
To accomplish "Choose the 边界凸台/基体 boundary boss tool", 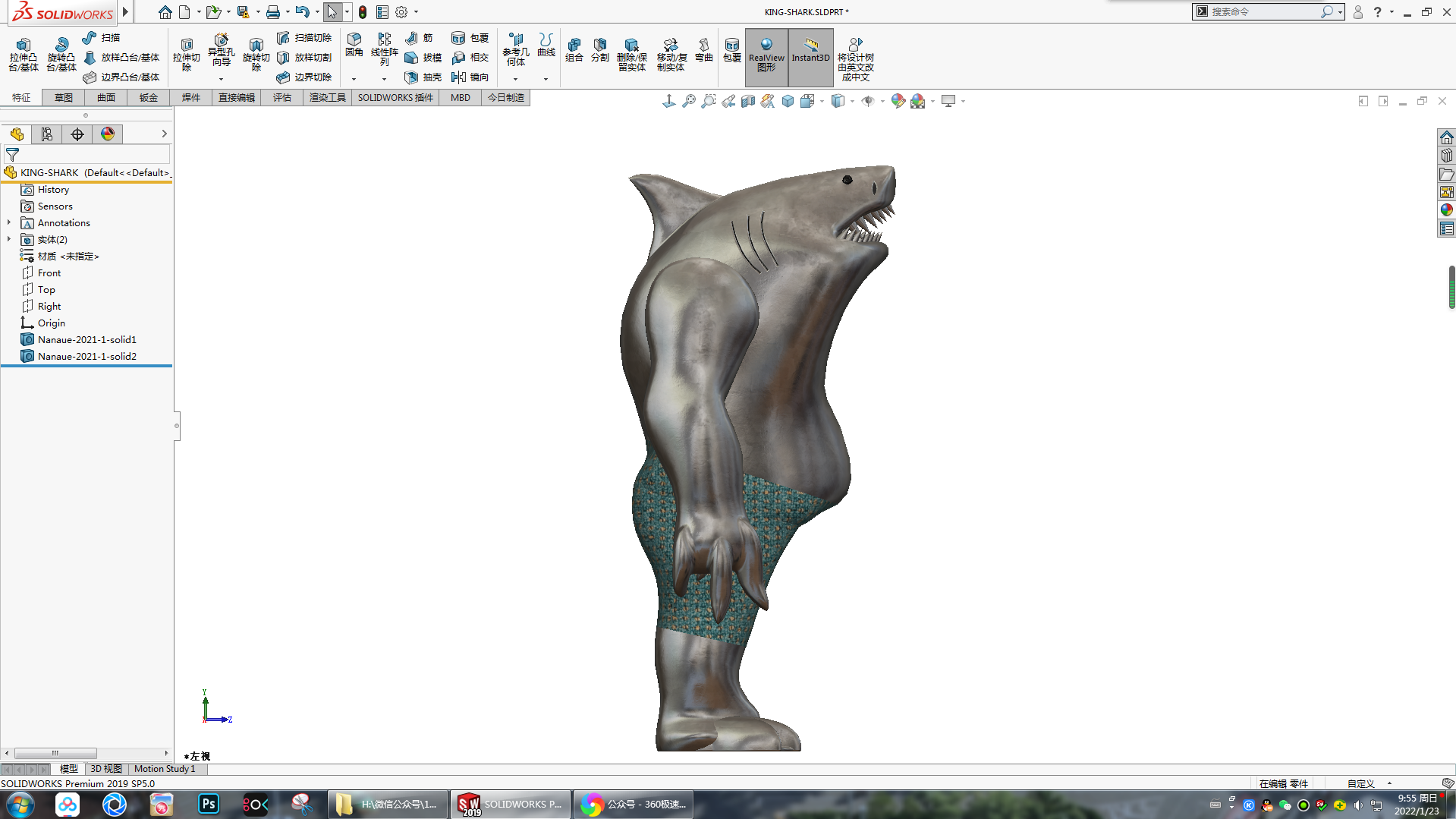I will coord(121,77).
